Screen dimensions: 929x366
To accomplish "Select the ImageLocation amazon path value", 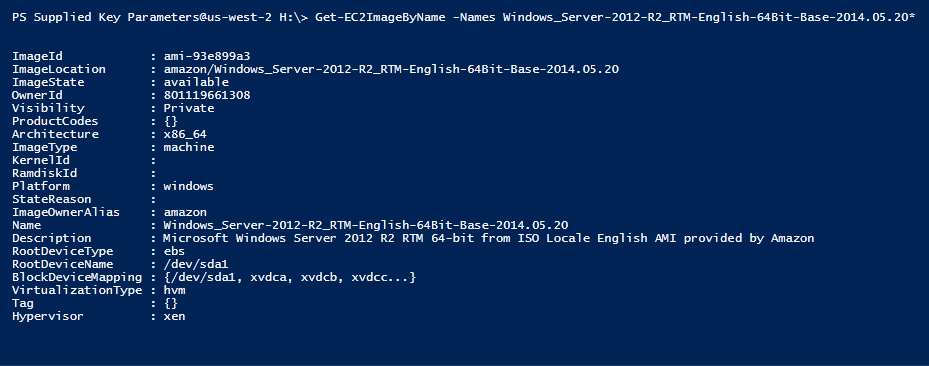I will 391,69.
